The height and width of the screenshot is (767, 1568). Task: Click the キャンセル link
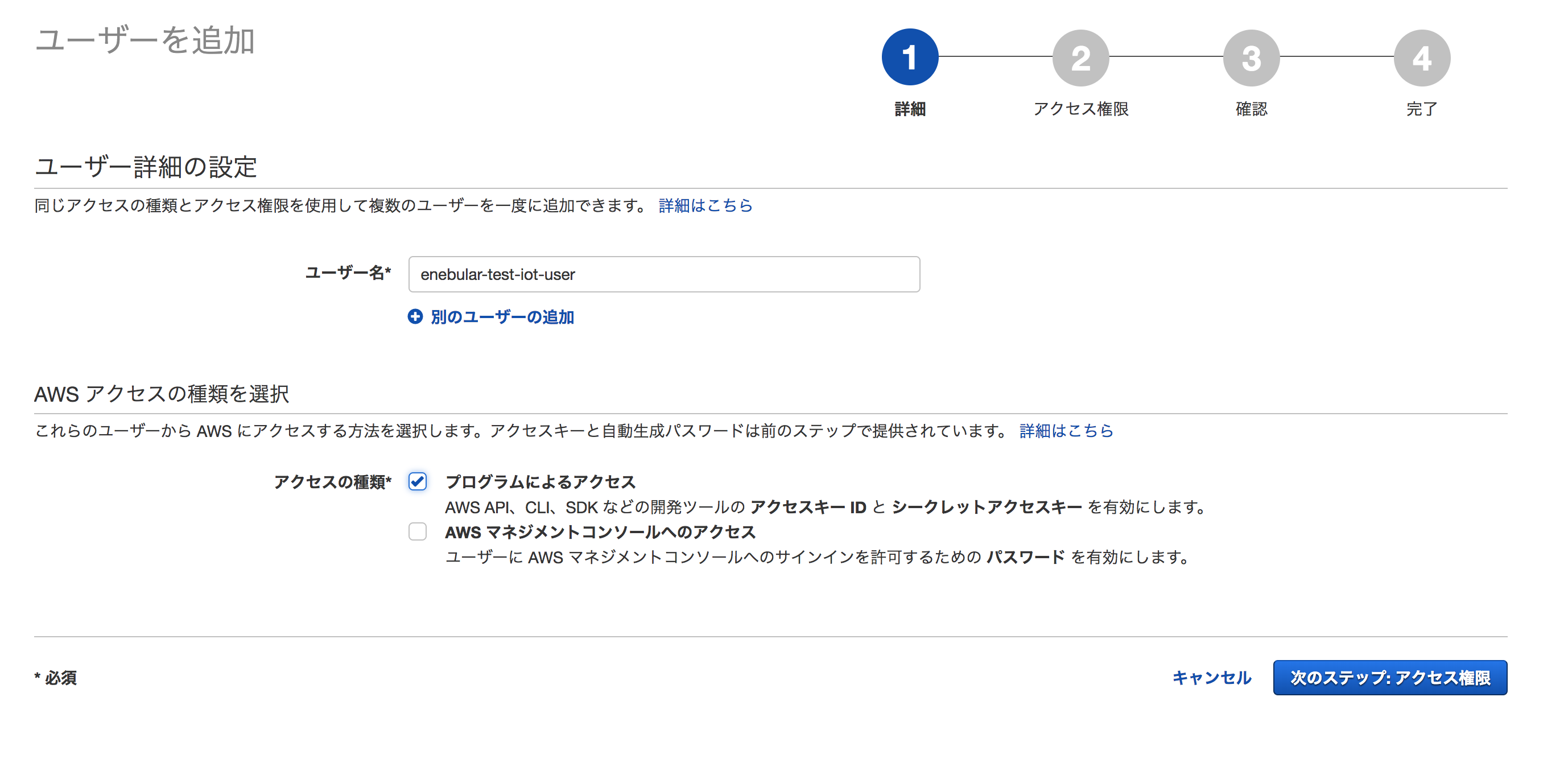pos(1211,678)
